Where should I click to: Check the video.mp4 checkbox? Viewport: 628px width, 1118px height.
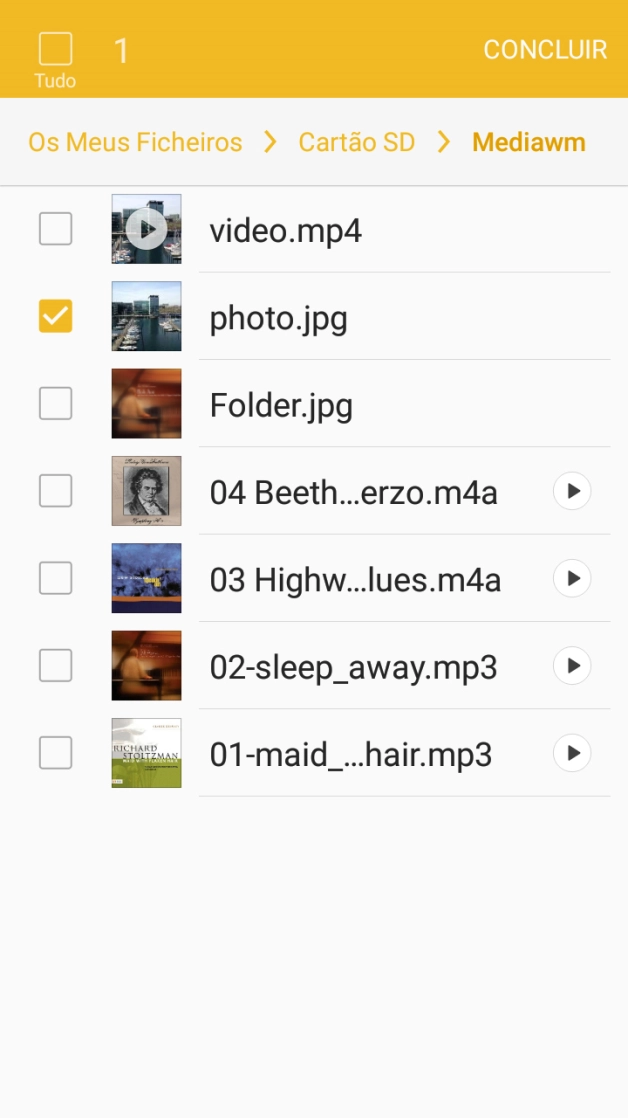[x=55, y=229]
